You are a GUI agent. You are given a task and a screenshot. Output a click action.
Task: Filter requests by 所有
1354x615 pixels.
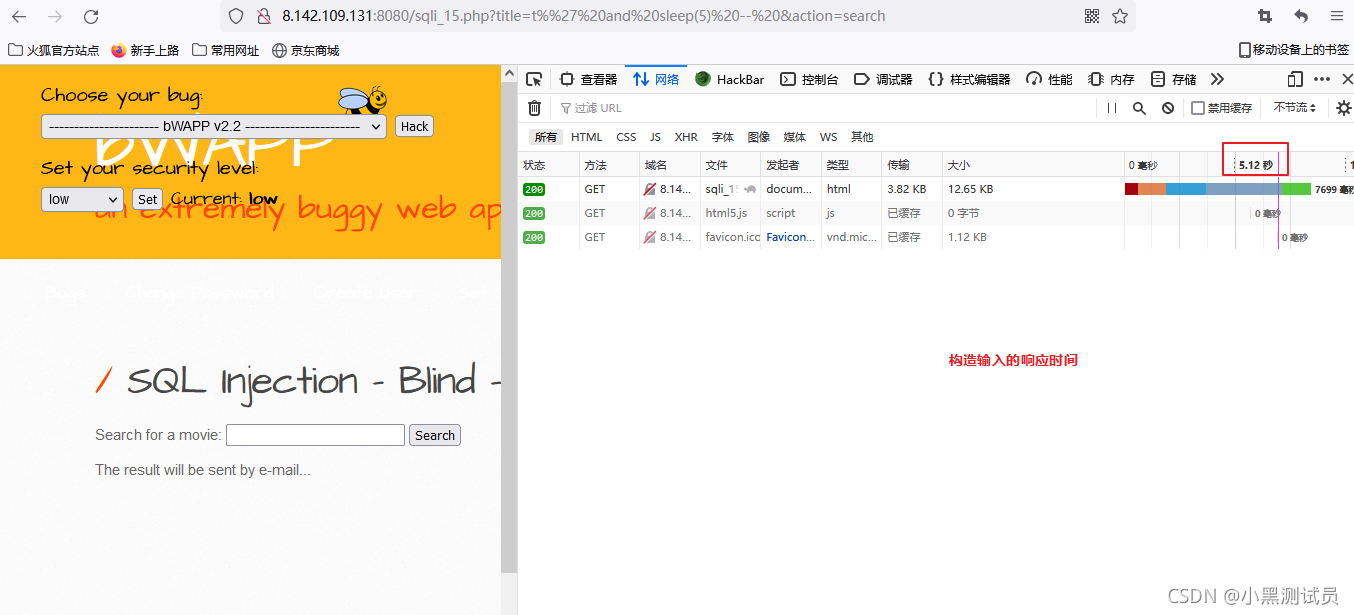(x=545, y=137)
